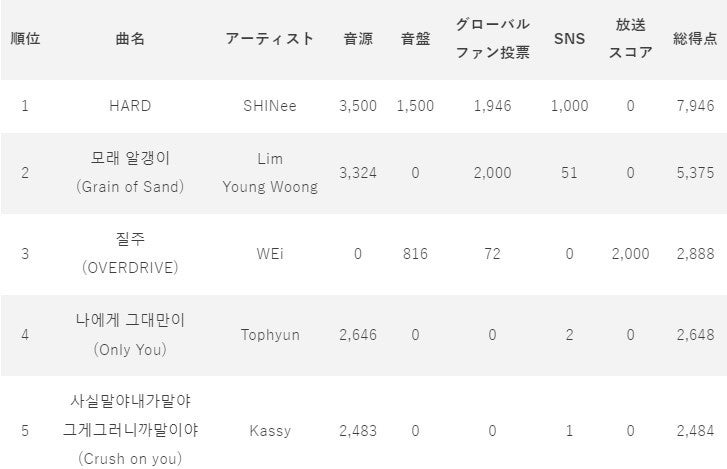Click the 音源 column header
Viewport: 727px width, 469px height.
click(x=358, y=39)
